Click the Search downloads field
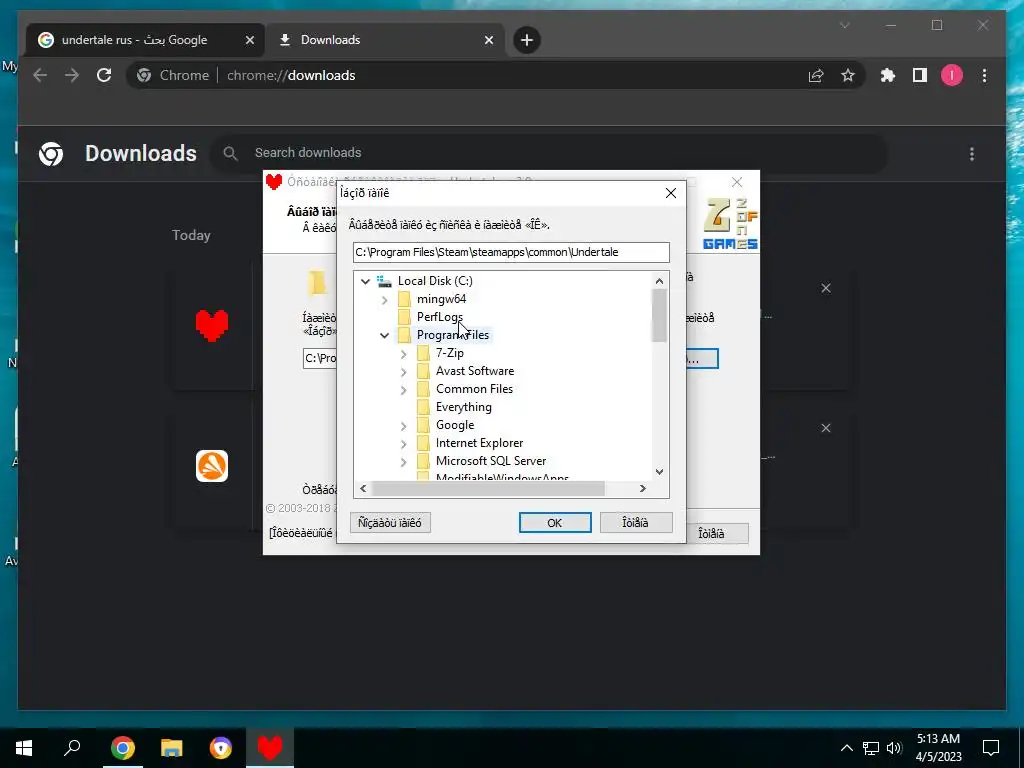Screen dimensions: 1024x768 coord(549,153)
